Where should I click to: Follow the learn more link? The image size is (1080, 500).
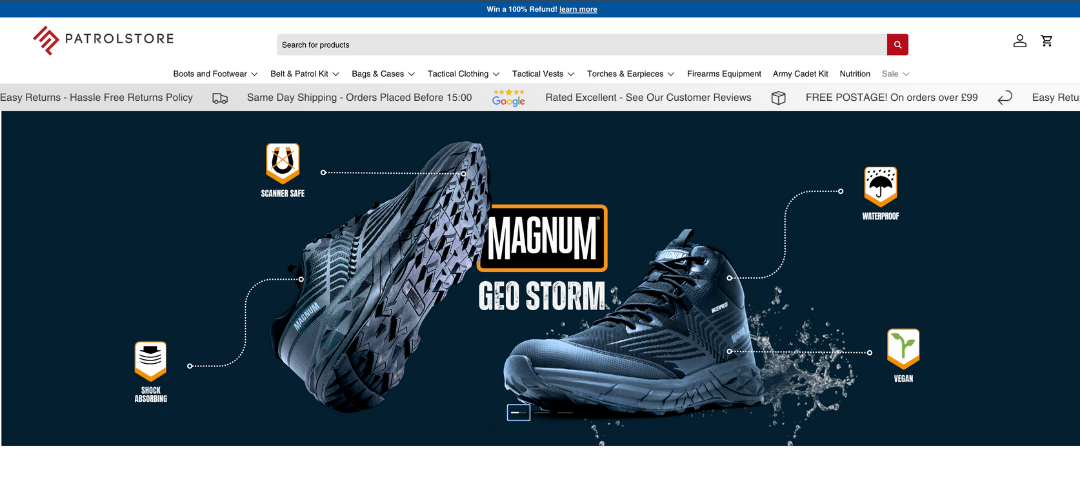(x=578, y=9)
